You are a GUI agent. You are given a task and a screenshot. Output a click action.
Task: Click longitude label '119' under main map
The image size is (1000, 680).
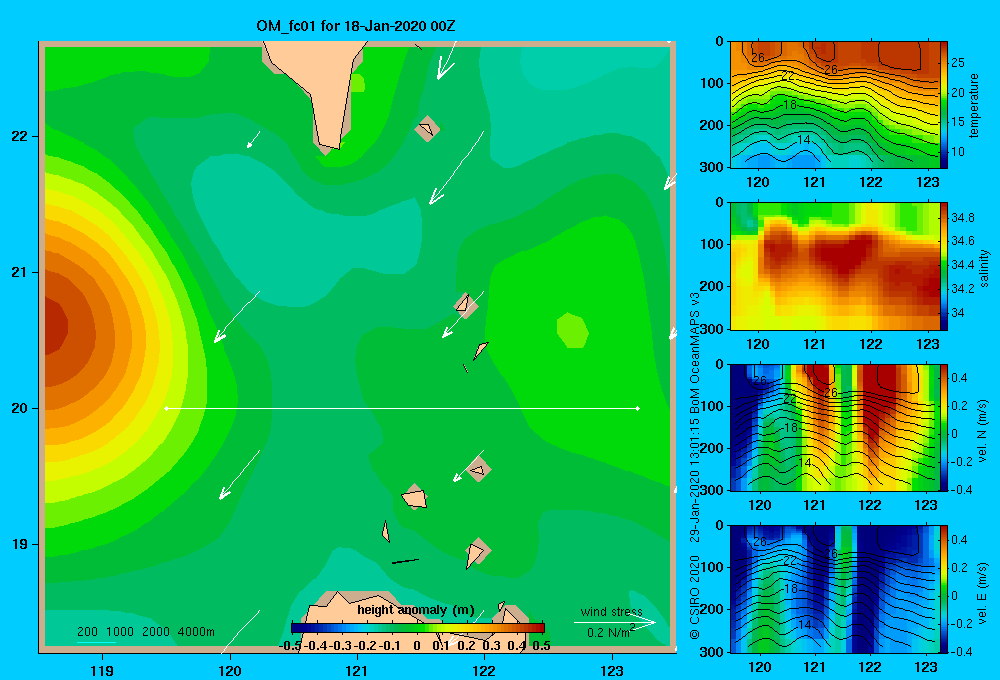point(103,670)
